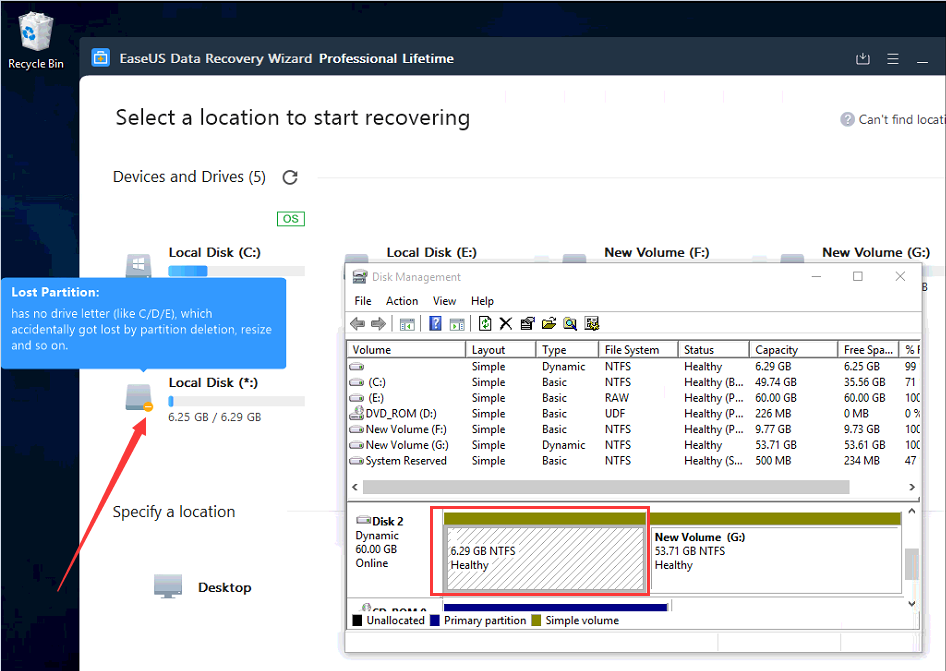Click the DVD_ROM (D:) volume icon
Viewport: 946px width, 671px height.
tap(357, 413)
